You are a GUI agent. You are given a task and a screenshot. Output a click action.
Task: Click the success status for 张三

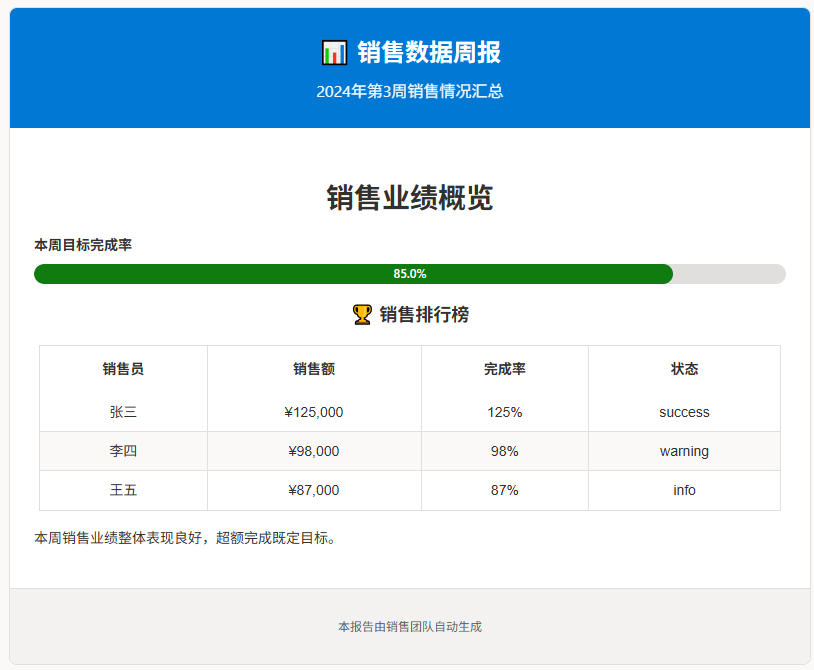point(684,412)
